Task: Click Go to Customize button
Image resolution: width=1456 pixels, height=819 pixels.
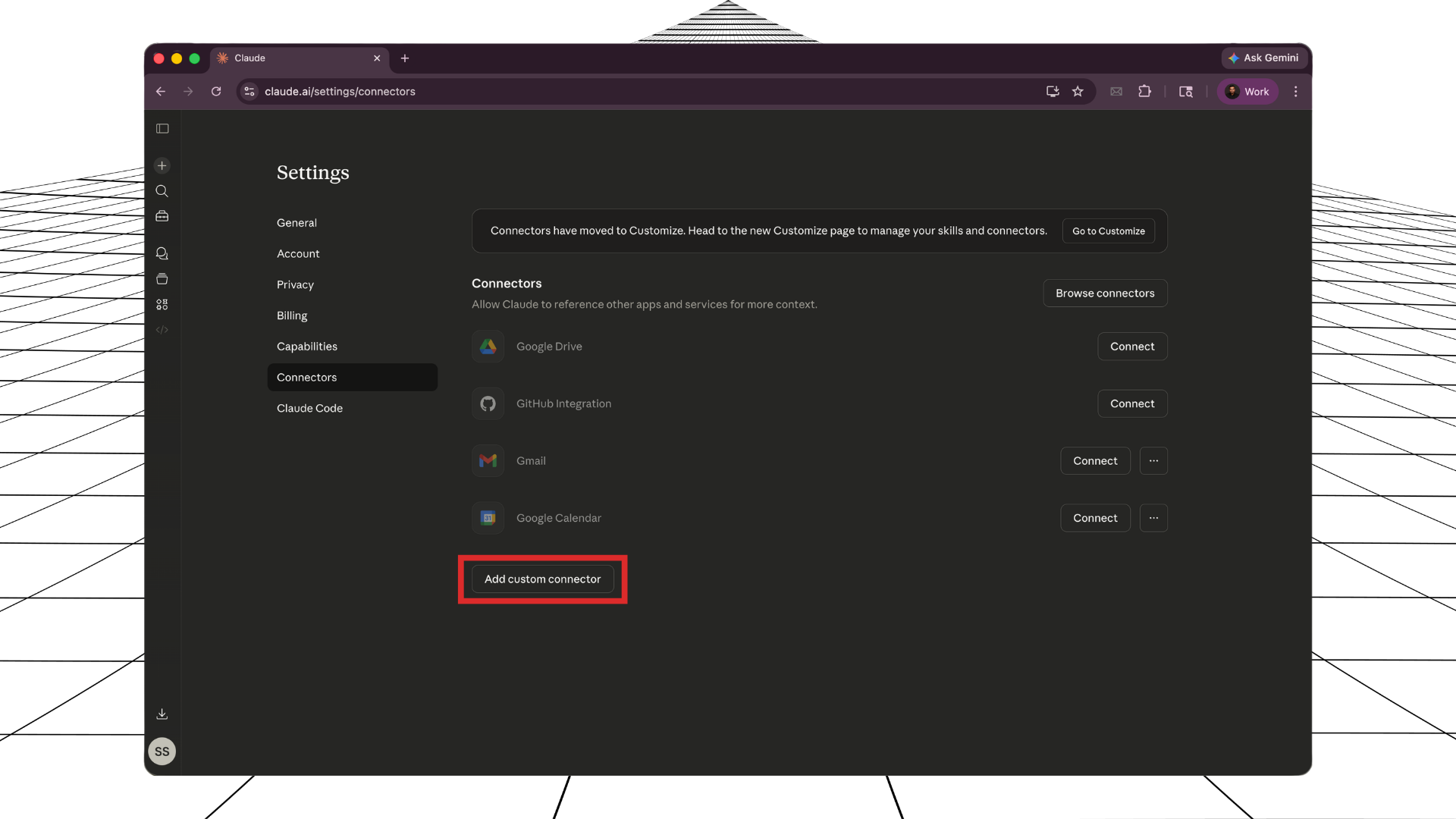Action: pyautogui.click(x=1108, y=231)
